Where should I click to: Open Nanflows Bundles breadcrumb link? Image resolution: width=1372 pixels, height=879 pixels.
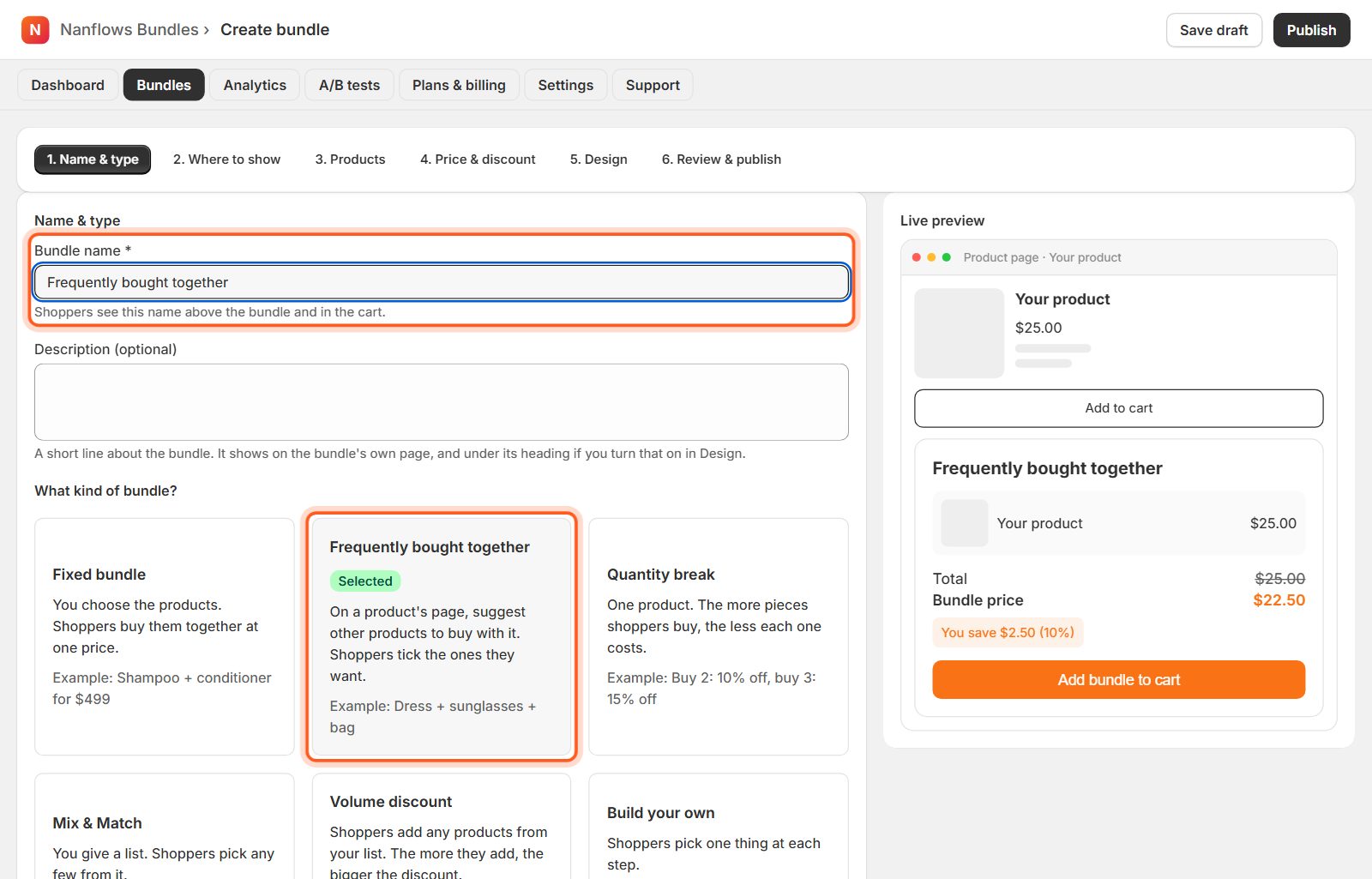pyautogui.click(x=129, y=30)
